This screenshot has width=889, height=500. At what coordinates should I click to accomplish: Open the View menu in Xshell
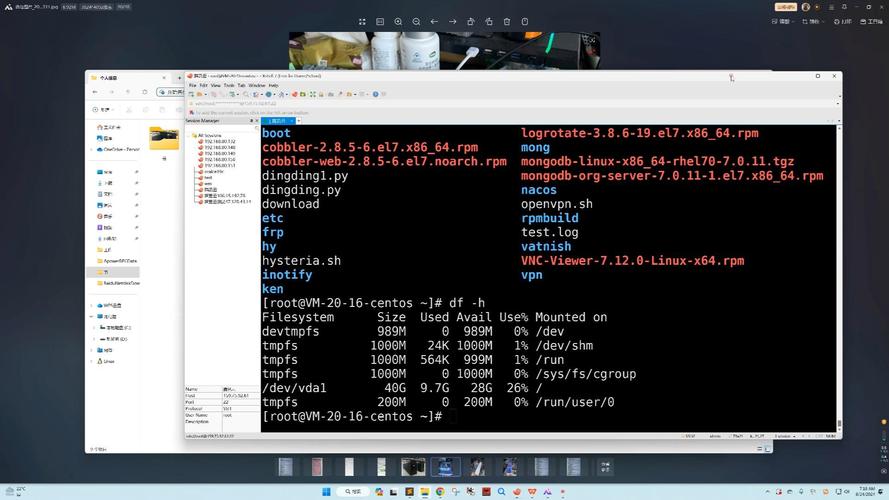(x=215, y=86)
